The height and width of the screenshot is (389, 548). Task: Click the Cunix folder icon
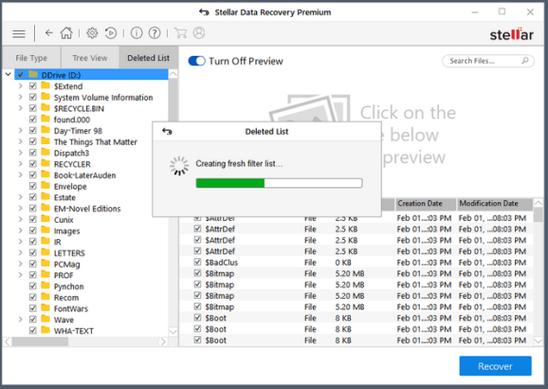click(45, 219)
